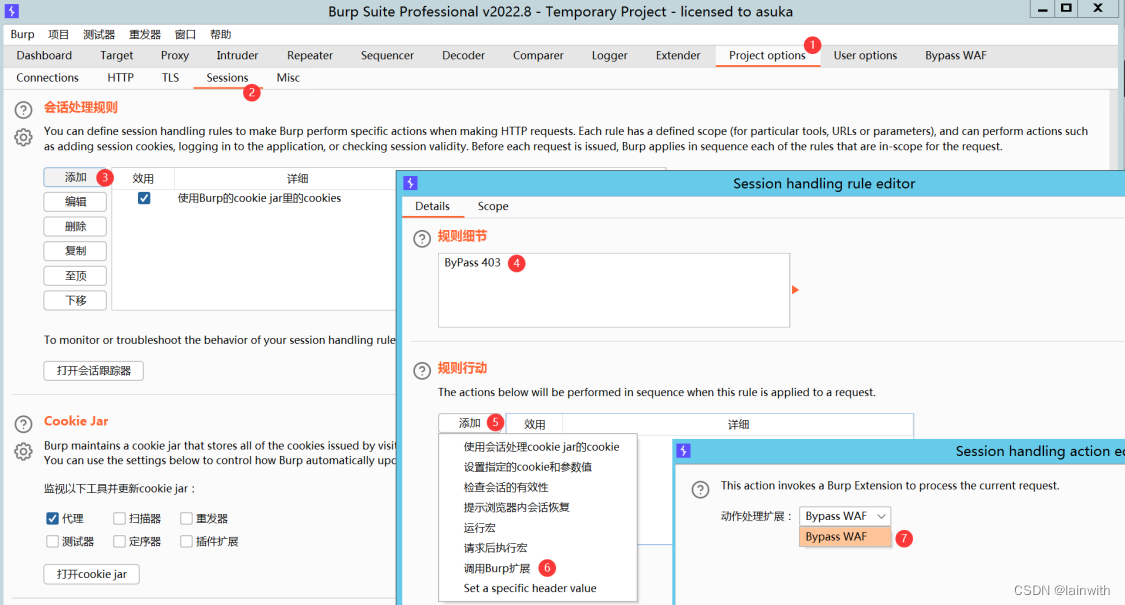
Task: Click 打开cookie jar button
Action: [x=91, y=574]
